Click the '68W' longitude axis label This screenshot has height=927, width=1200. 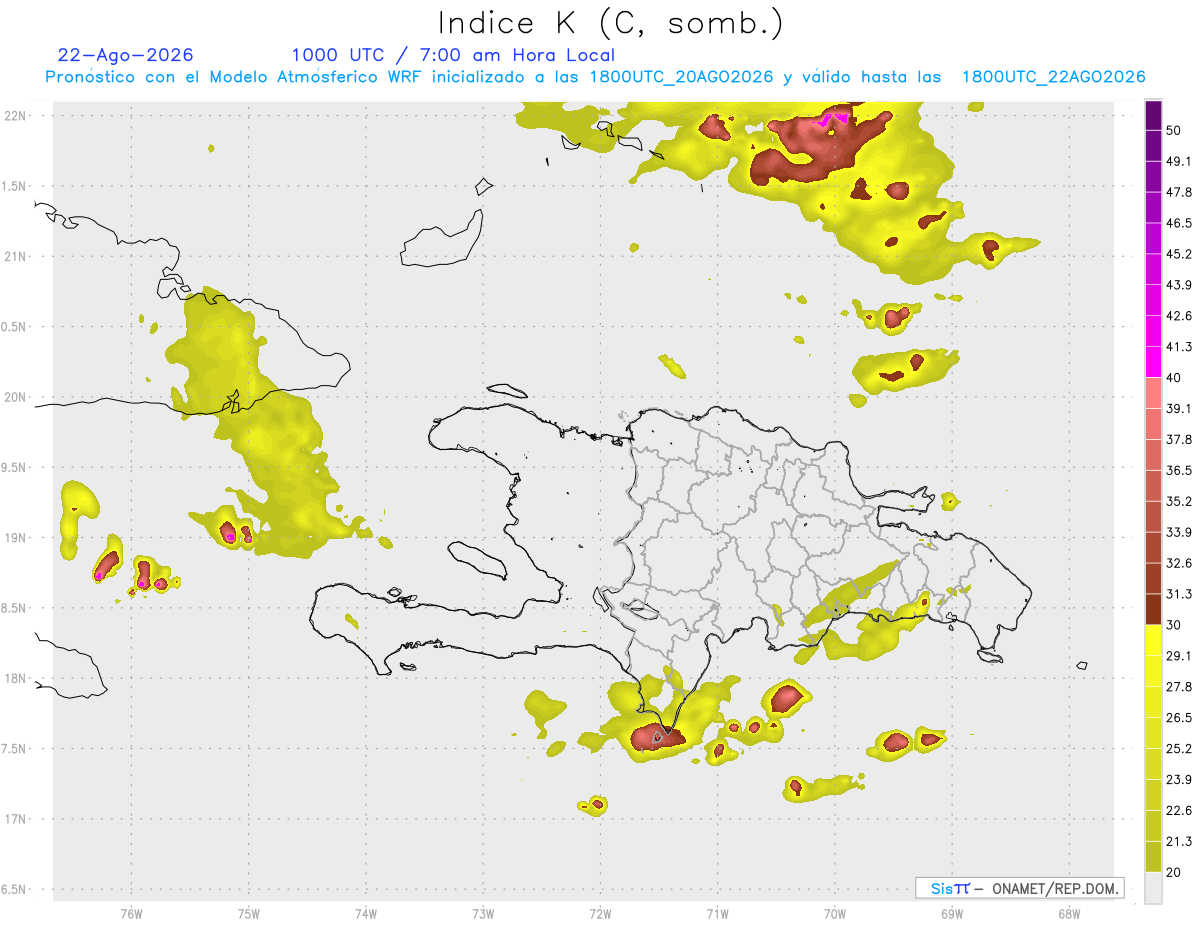click(1069, 913)
